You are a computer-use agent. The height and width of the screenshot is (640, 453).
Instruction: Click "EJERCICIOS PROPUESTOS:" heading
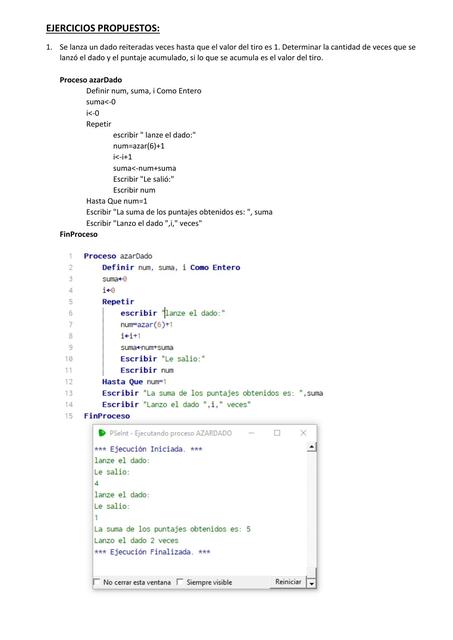coord(103,28)
